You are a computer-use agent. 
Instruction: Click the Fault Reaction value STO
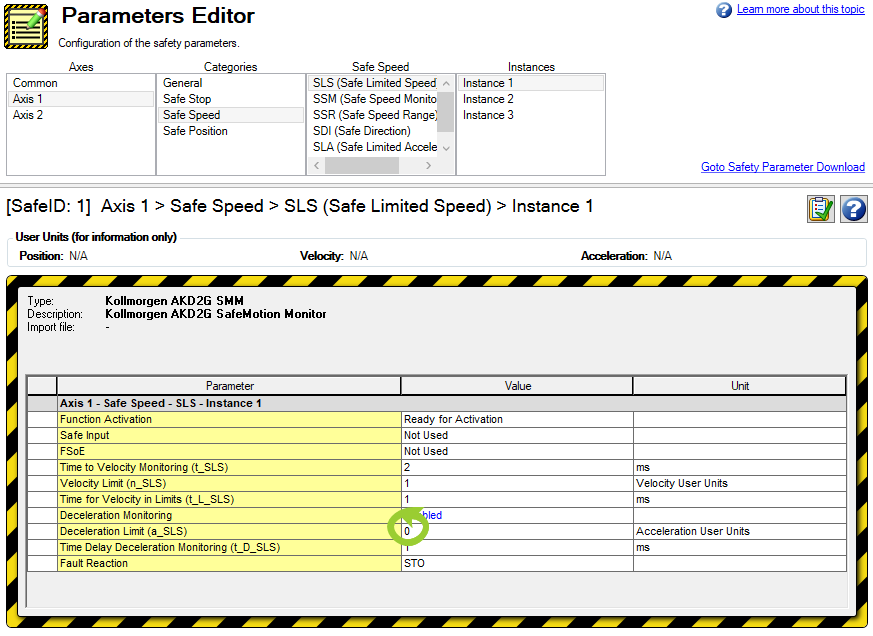(x=517, y=564)
